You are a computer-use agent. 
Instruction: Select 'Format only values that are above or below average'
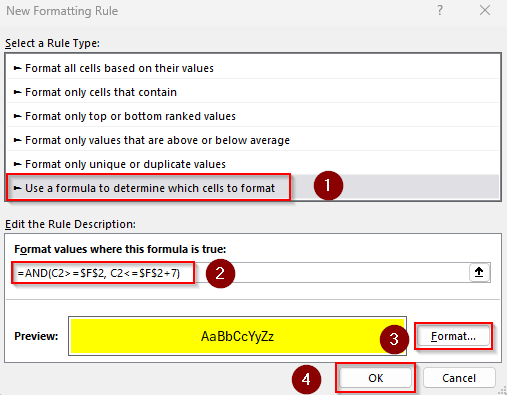253,140
